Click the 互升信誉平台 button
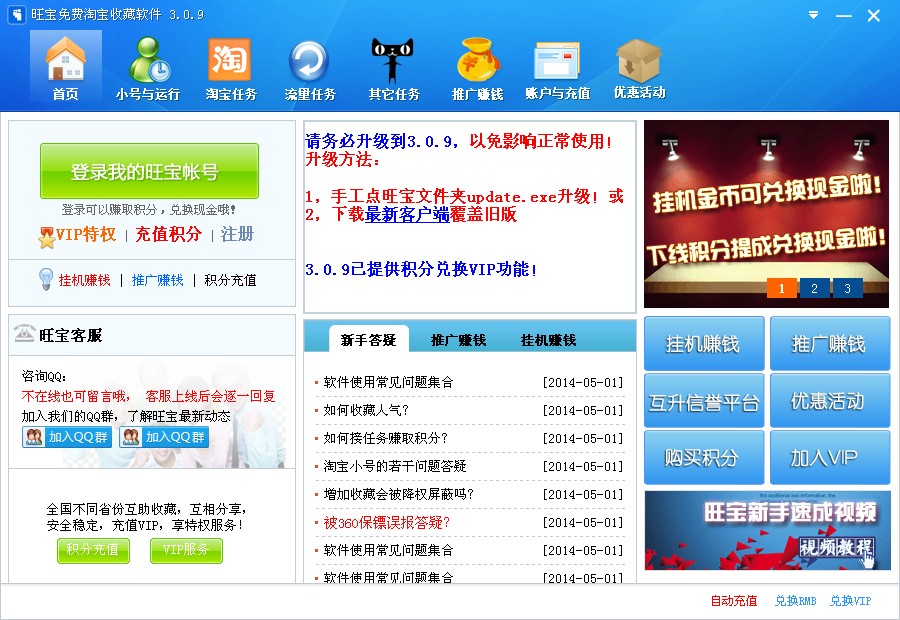Viewport: 900px width, 620px height. tap(704, 401)
